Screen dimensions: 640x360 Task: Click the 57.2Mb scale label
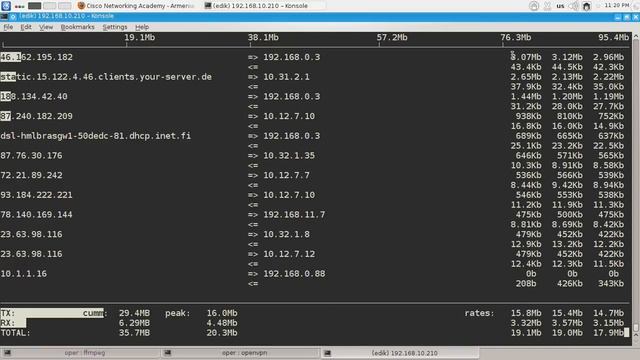[x=392, y=38]
